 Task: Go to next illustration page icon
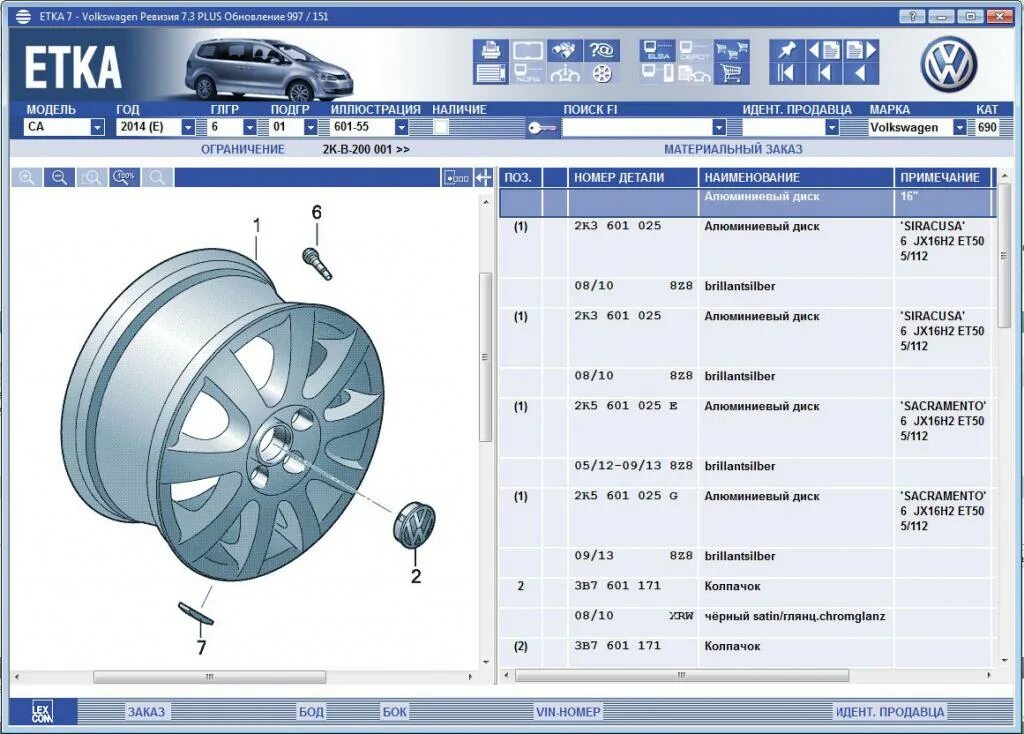tap(860, 51)
